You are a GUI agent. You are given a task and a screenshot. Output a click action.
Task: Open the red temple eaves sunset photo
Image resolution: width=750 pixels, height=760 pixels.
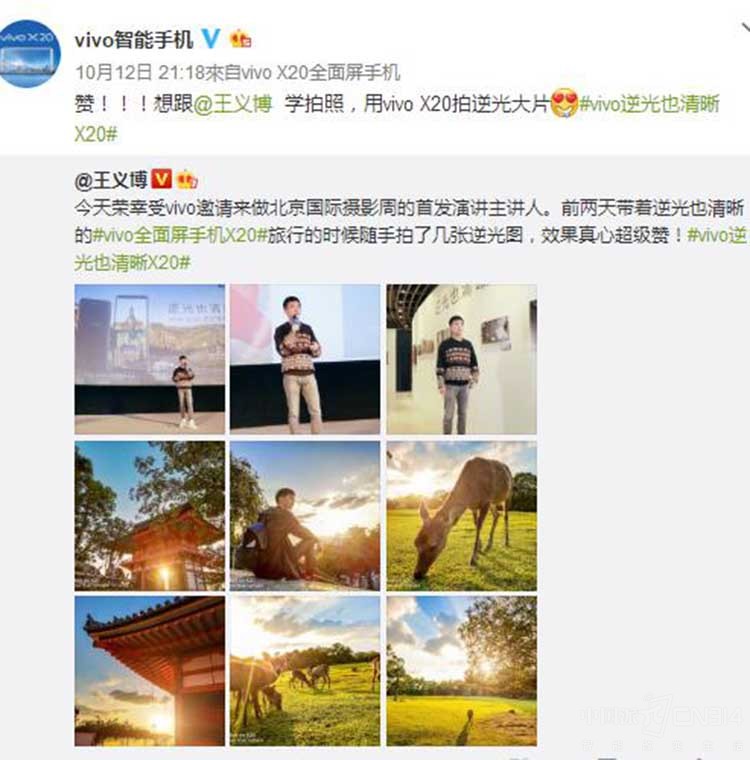click(150, 671)
